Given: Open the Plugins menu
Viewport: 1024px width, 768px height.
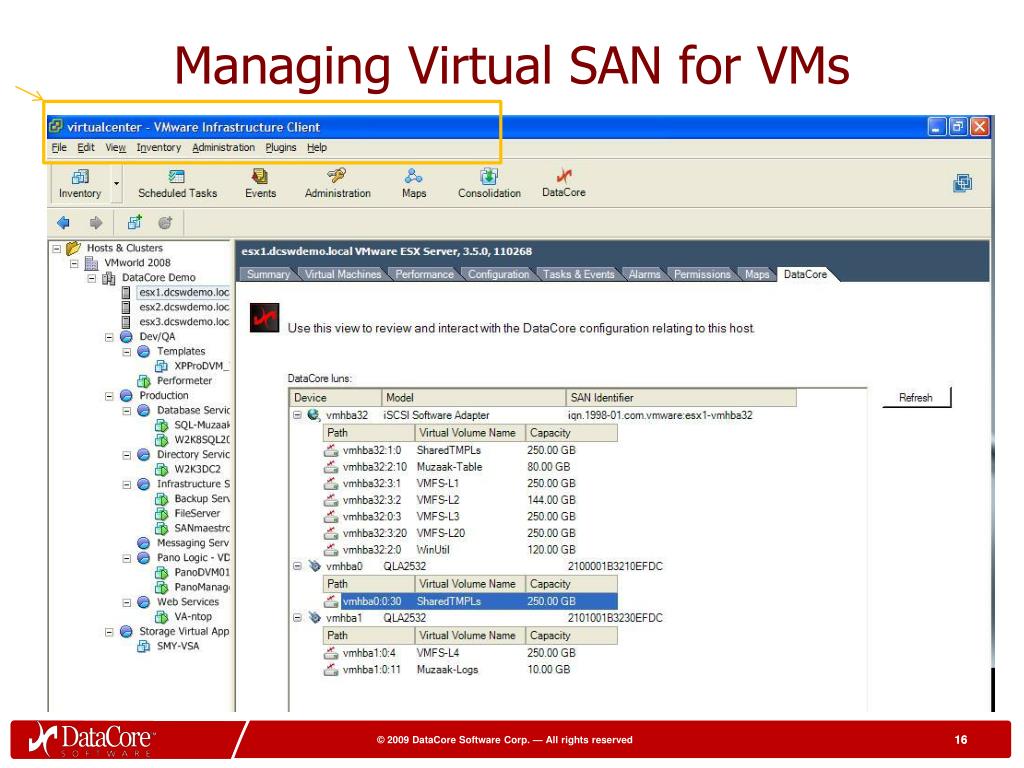Looking at the screenshot, I should pos(281,148).
